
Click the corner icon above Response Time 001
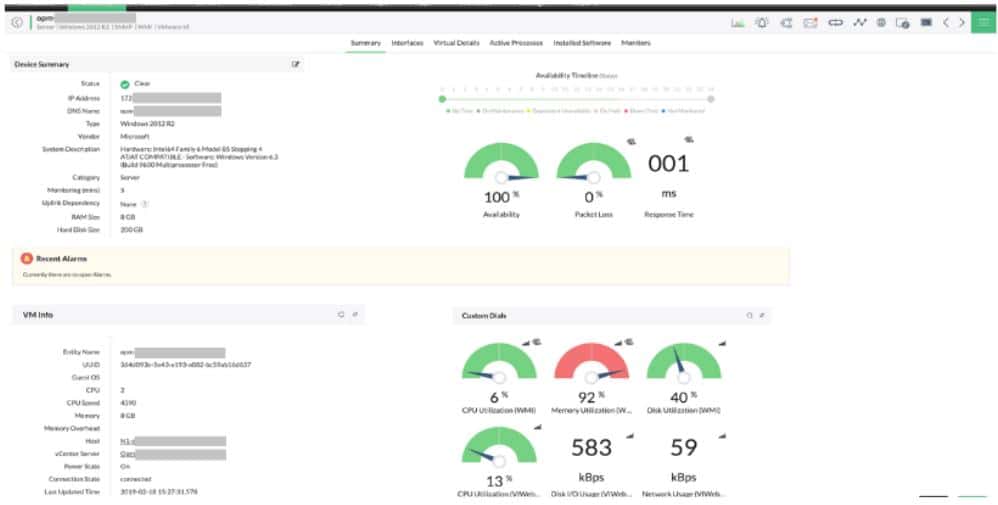tap(689, 139)
